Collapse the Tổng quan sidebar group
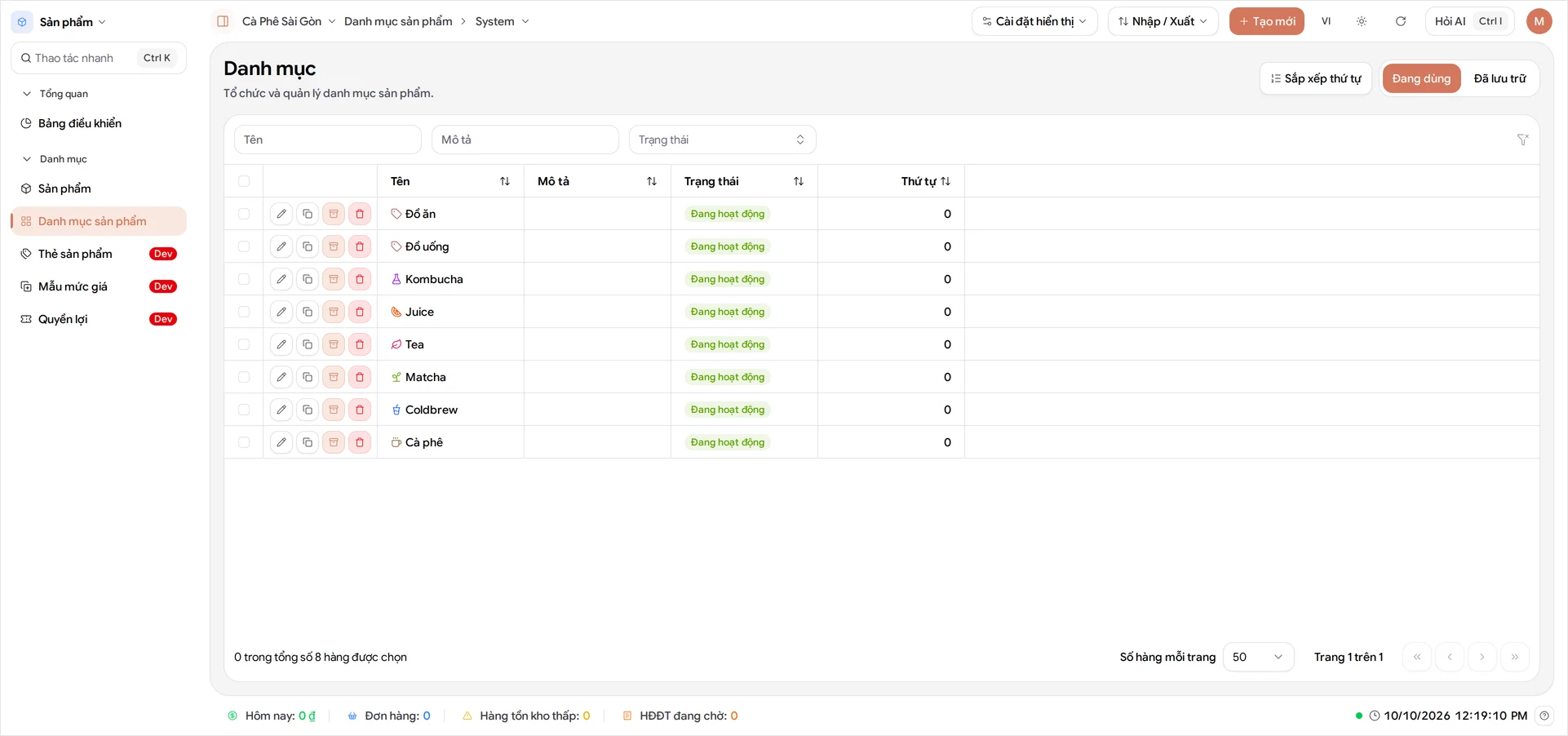Viewport: 1568px width, 736px height. (x=55, y=94)
